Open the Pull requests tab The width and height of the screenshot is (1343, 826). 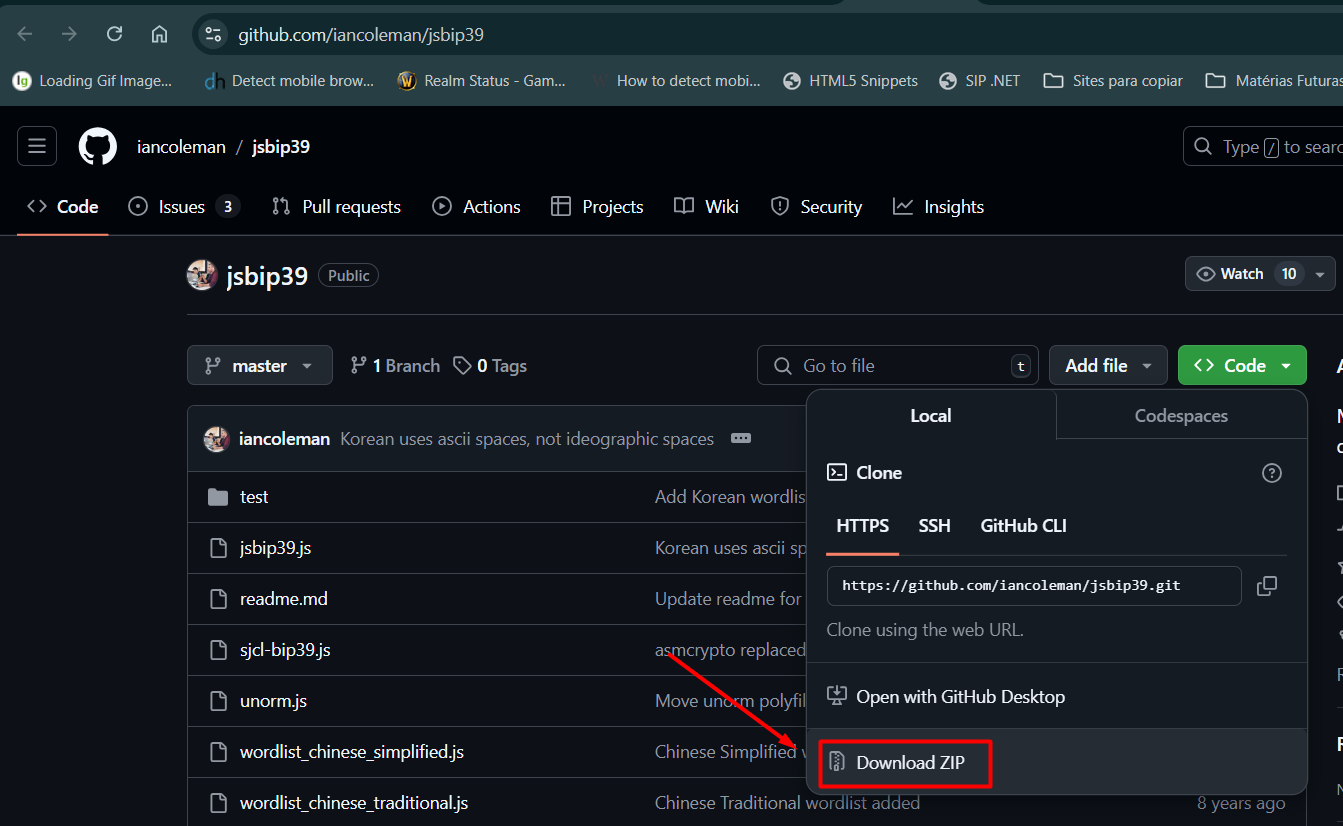point(336,207)
